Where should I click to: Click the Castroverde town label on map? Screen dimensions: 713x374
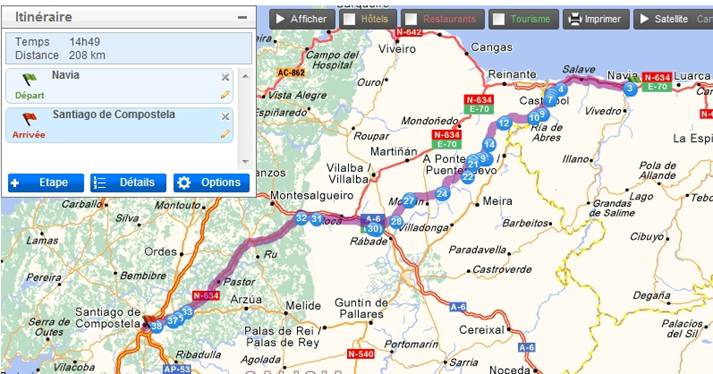click(502, 269)
